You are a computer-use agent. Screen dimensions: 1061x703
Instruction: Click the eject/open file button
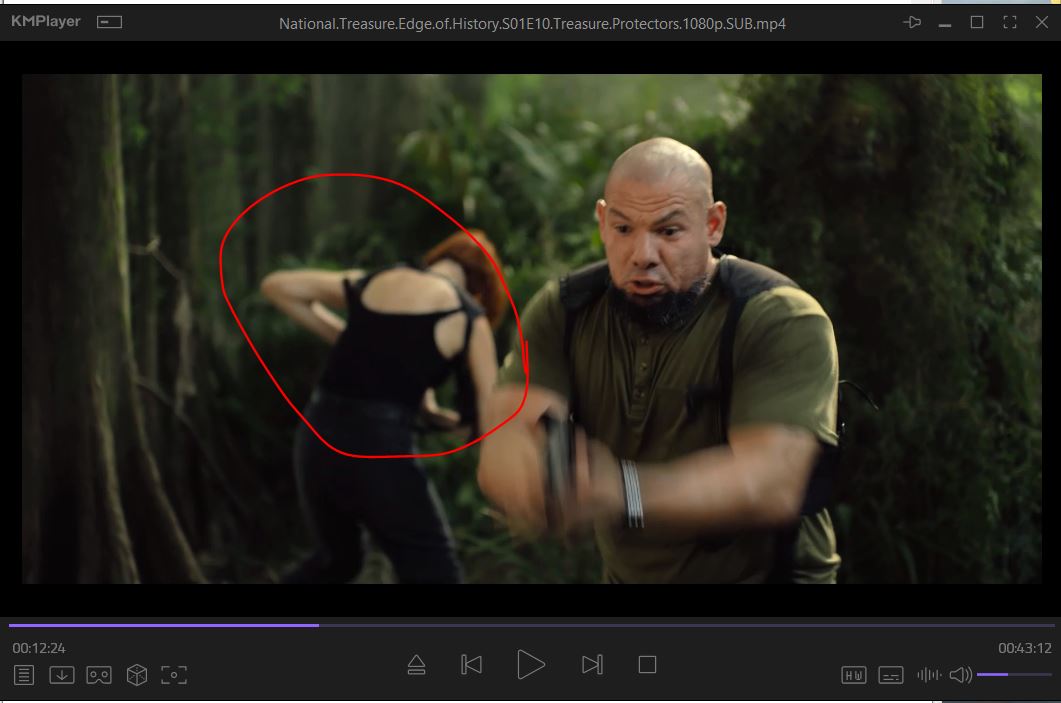tap(417, 665)
